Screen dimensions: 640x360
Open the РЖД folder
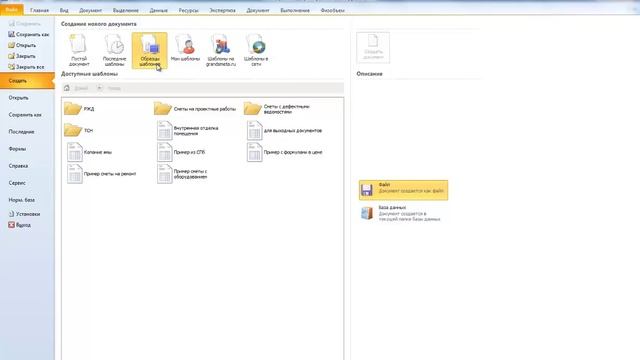[79, 109]
